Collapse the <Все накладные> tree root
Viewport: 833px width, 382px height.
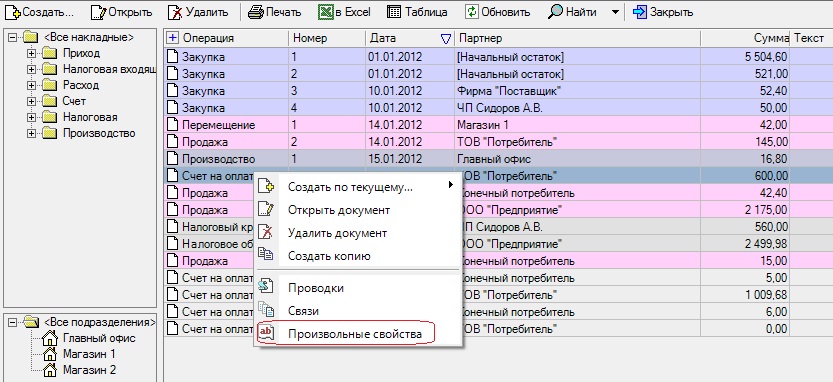pyautogui.click(x=13, y=37)
